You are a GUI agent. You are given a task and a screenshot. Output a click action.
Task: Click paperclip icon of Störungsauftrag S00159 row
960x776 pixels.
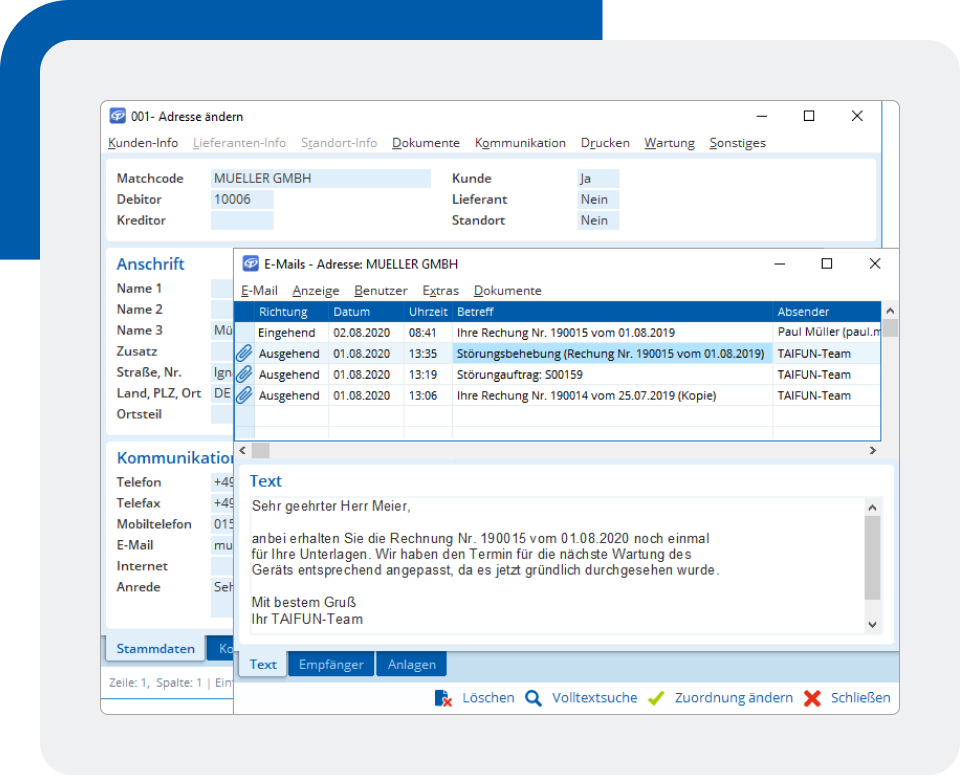pos(244,374)
